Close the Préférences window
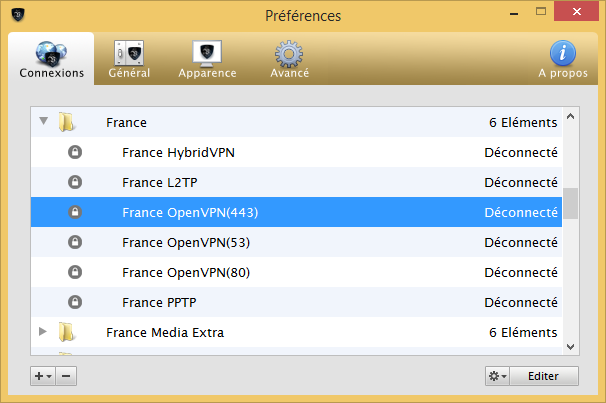This screenshot has height=403, width=606. 576,11
